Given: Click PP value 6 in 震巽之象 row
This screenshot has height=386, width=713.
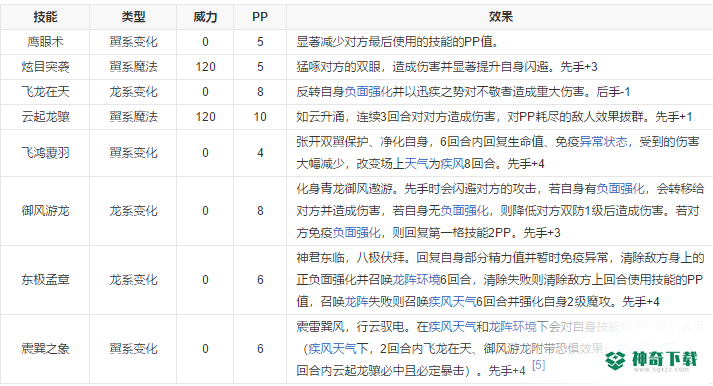Looking at the screenshot, I should (x=260, y=349).
